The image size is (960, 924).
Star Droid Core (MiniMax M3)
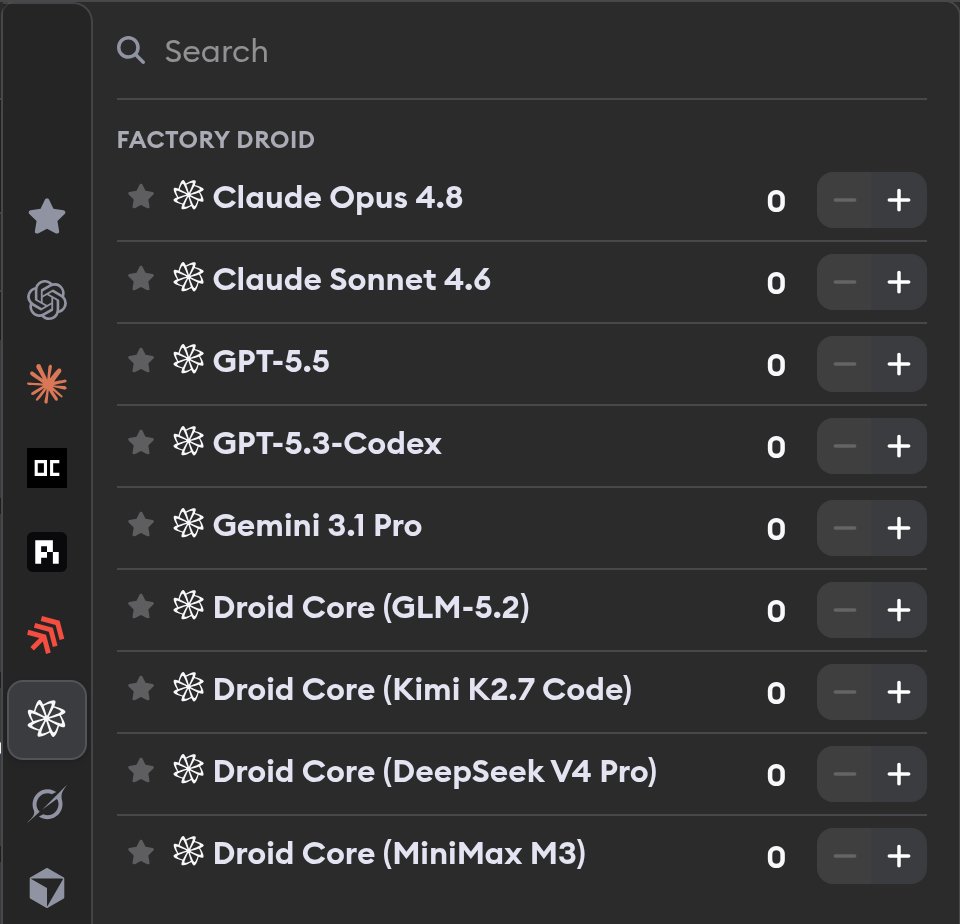(141, 854)
